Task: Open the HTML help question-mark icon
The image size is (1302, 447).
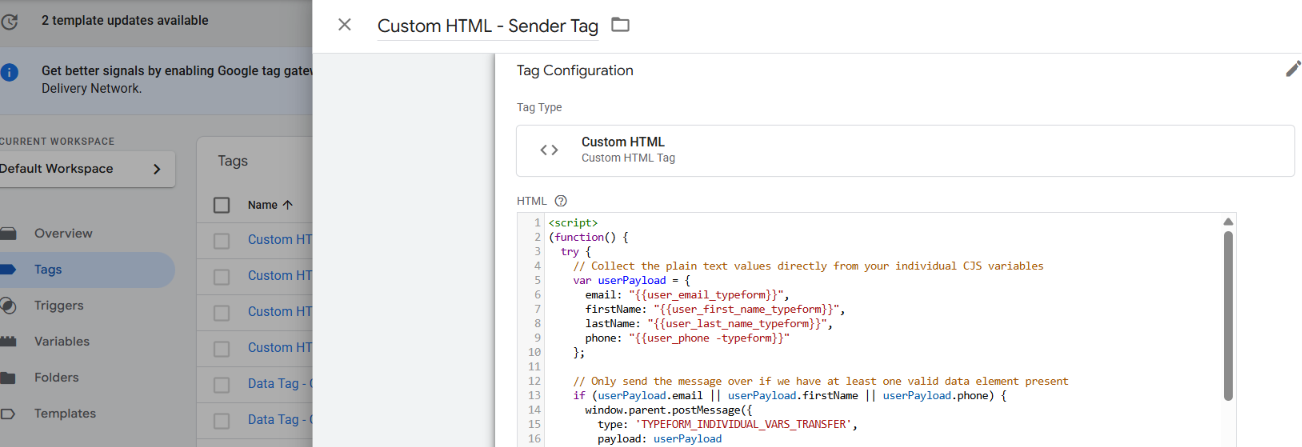Action: 560,201
